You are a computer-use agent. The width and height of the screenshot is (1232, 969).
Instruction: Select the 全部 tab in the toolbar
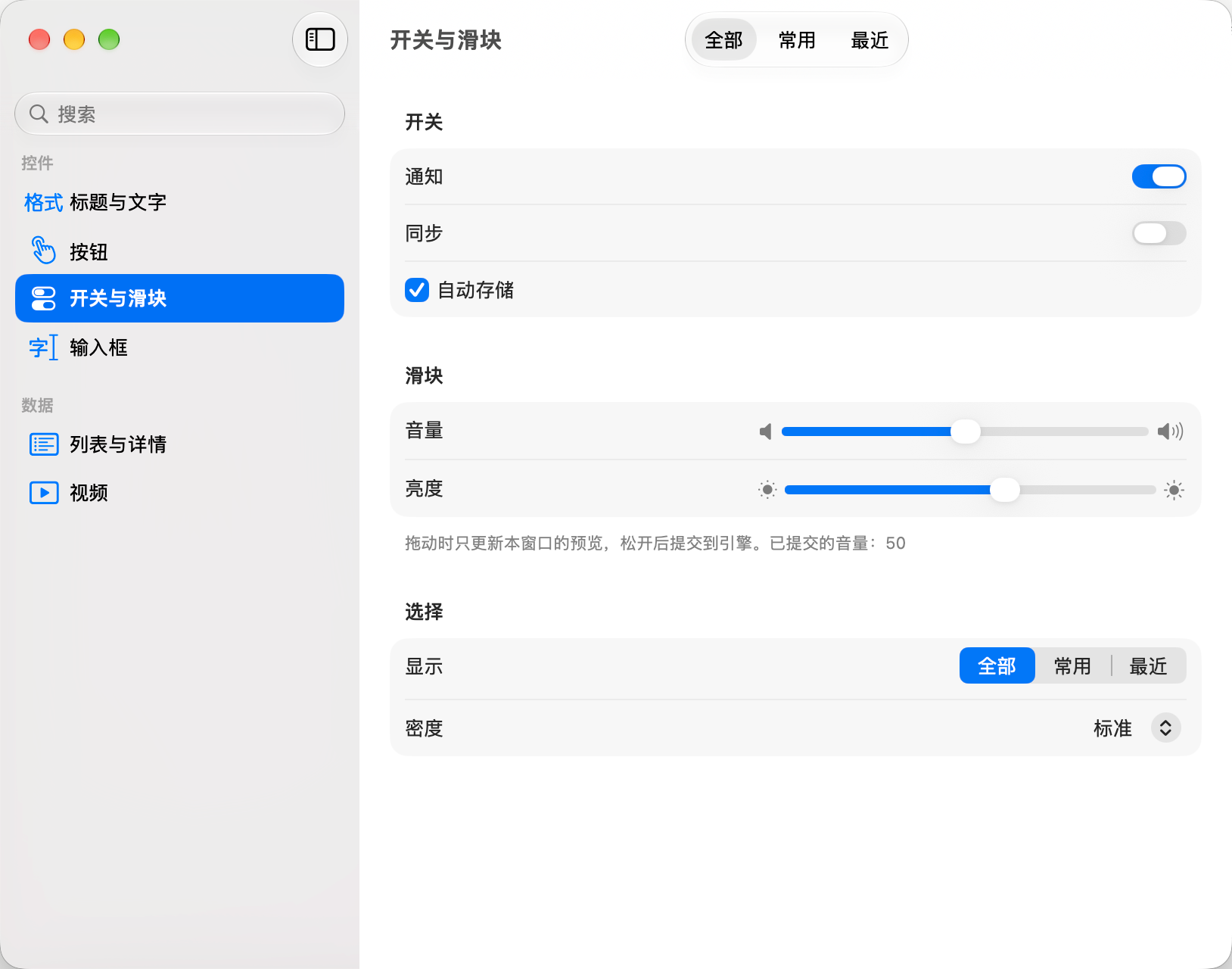(723, 40)
